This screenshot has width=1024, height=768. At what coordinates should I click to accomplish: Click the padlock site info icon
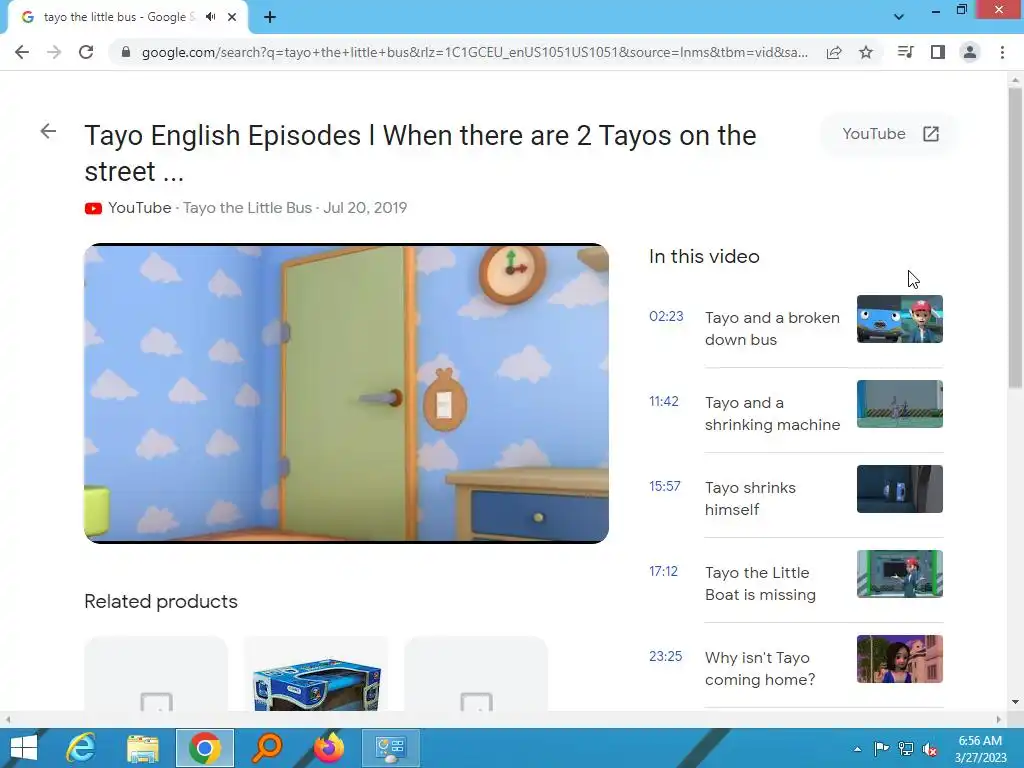126,52
